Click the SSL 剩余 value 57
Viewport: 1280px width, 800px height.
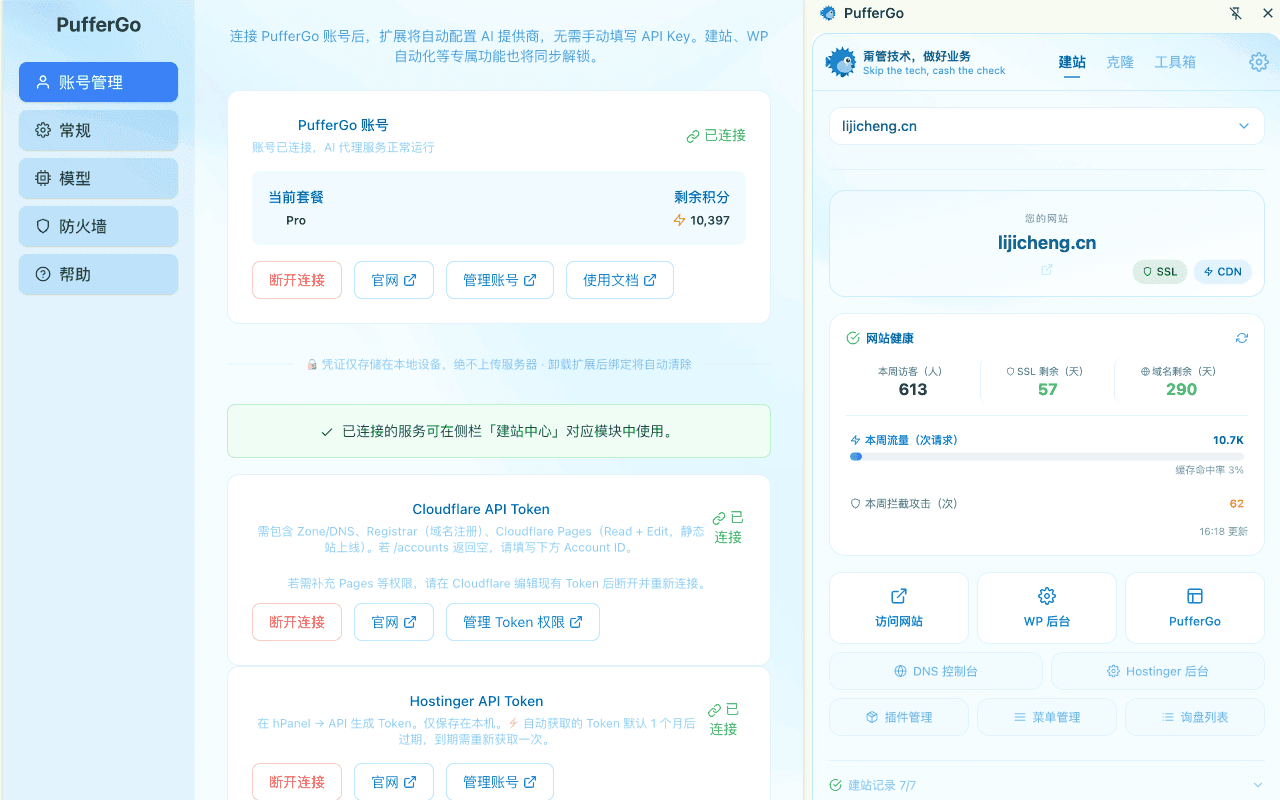[x=1047, y=389]
